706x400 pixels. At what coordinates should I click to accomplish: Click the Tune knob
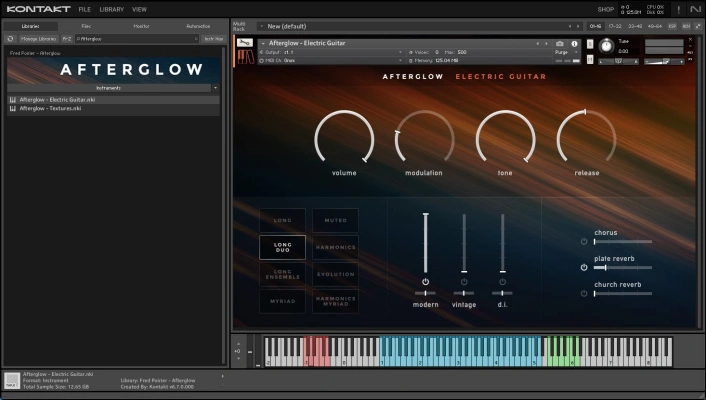click(x=606, y=45)
